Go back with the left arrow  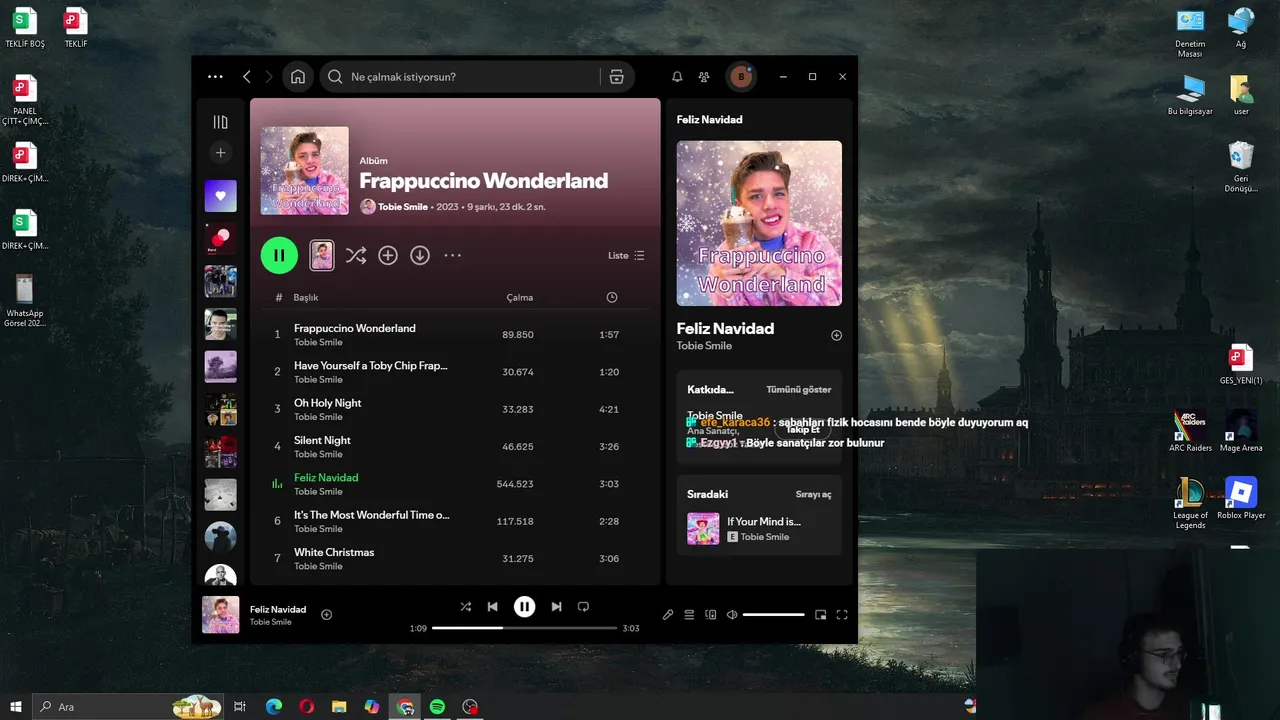[x=247, y=77]
